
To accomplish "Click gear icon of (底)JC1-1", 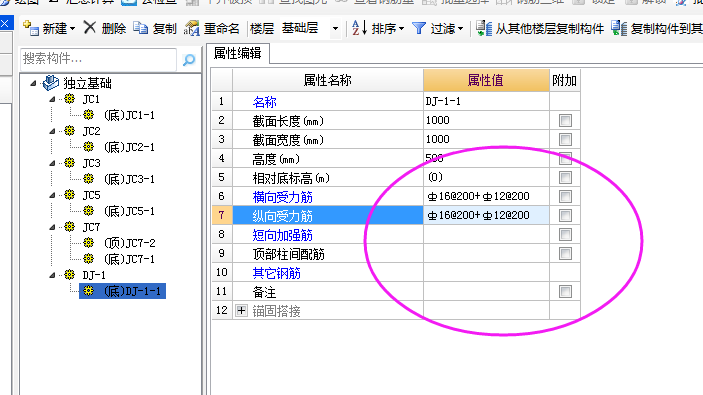I will pyautogui.click(x=89, y=115).
